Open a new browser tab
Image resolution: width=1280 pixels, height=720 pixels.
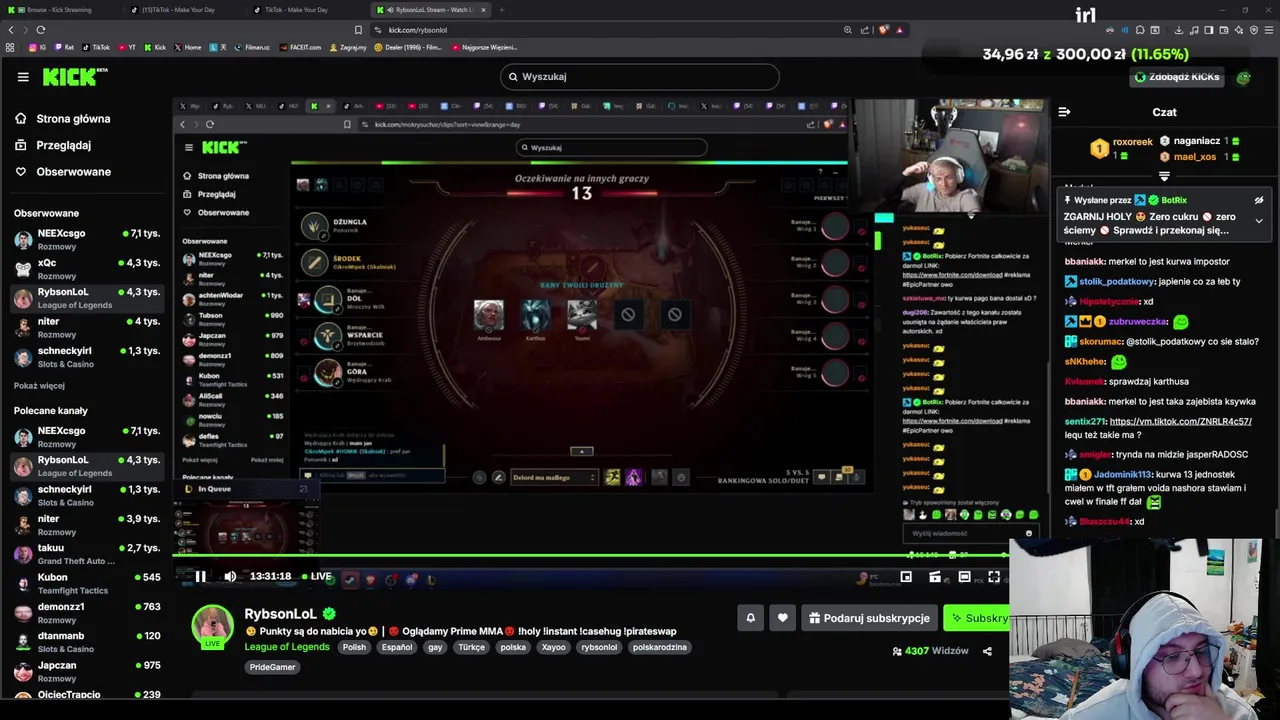pyautogui.click(x=502, y=10)
